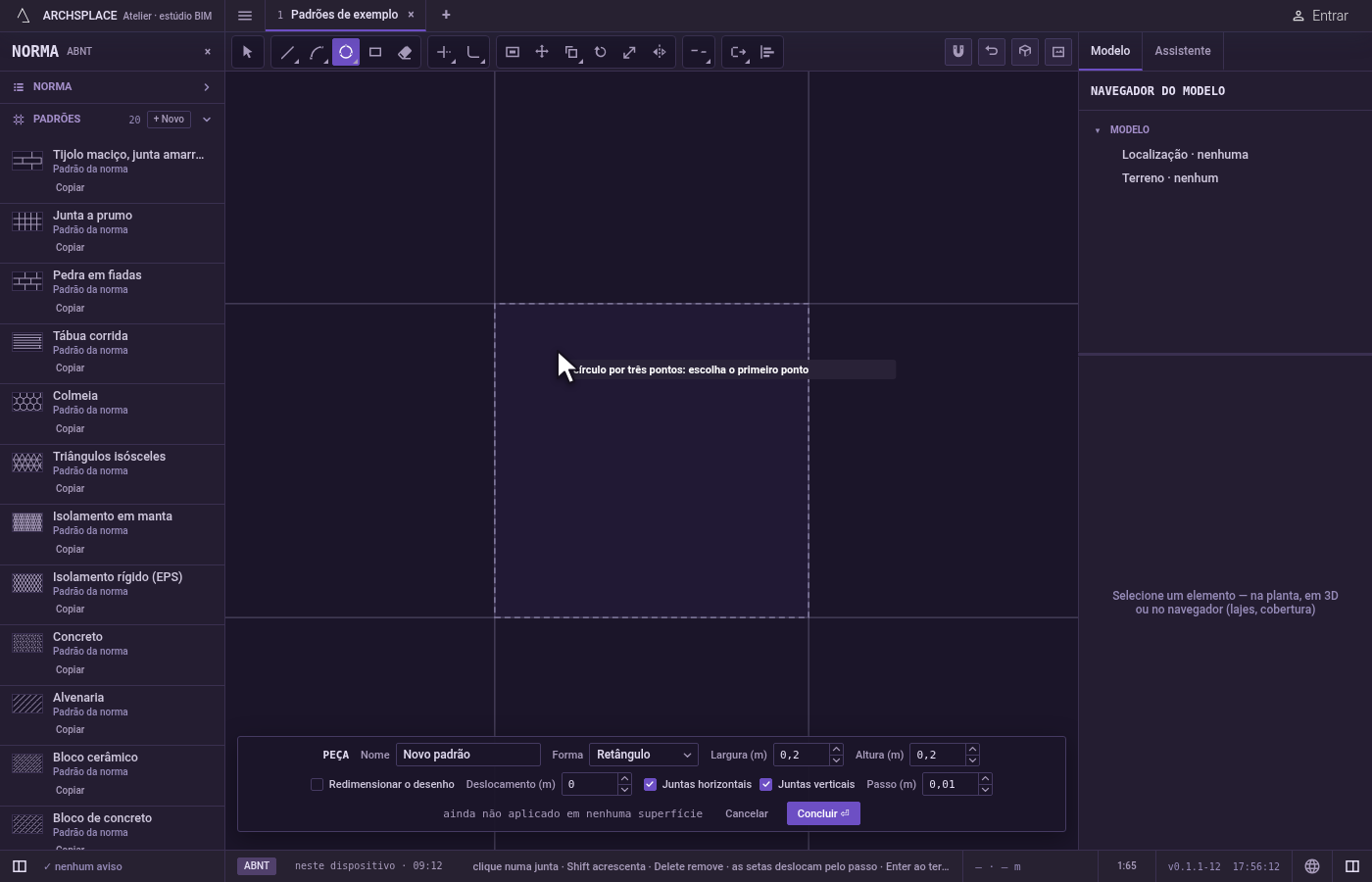The image size is (1372, 882).
Task: Uncheck Juntas horizontais checkbox
Action: tap(650, 784)
